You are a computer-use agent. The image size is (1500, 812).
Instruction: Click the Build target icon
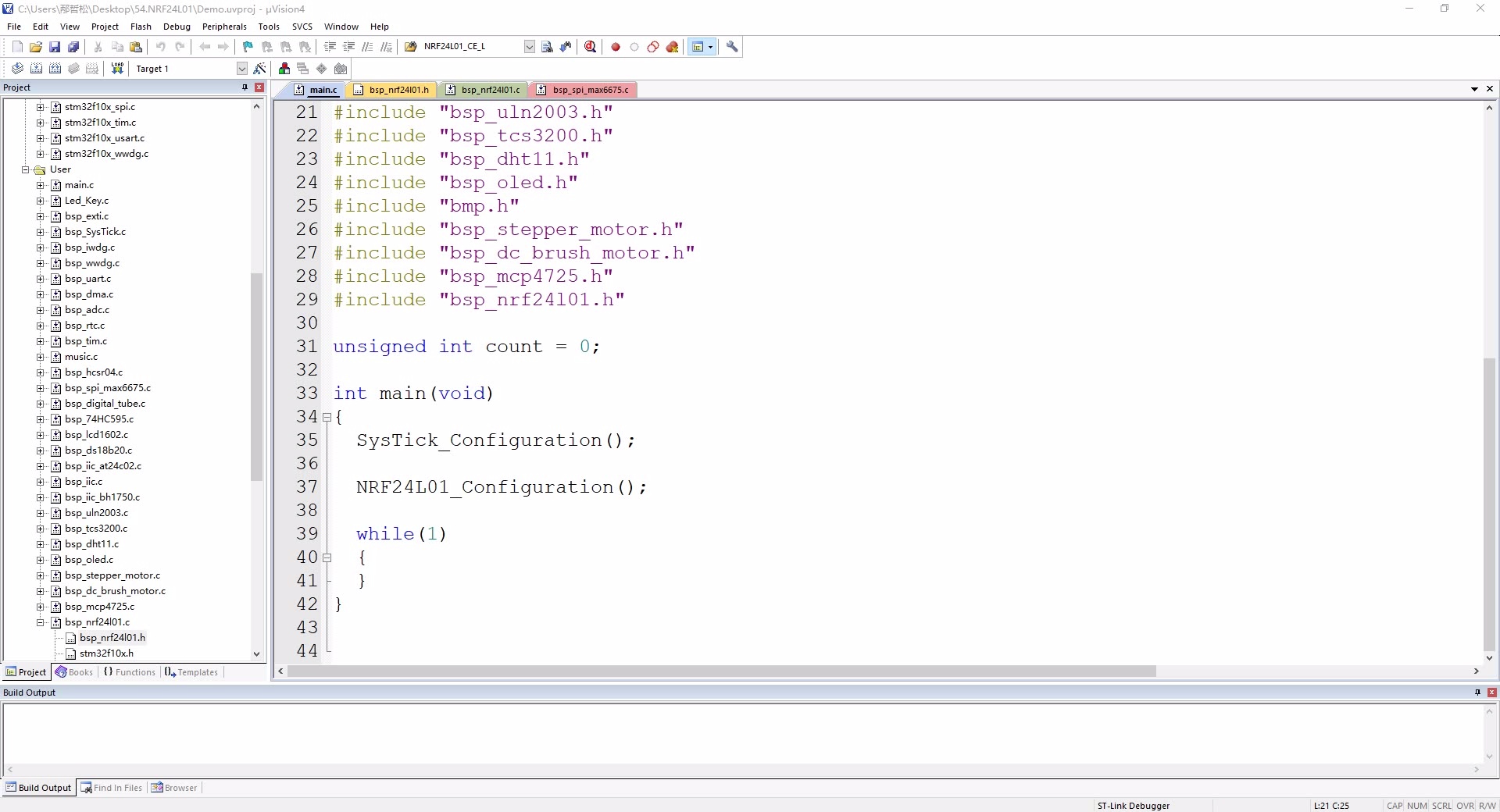coord(36,69)
